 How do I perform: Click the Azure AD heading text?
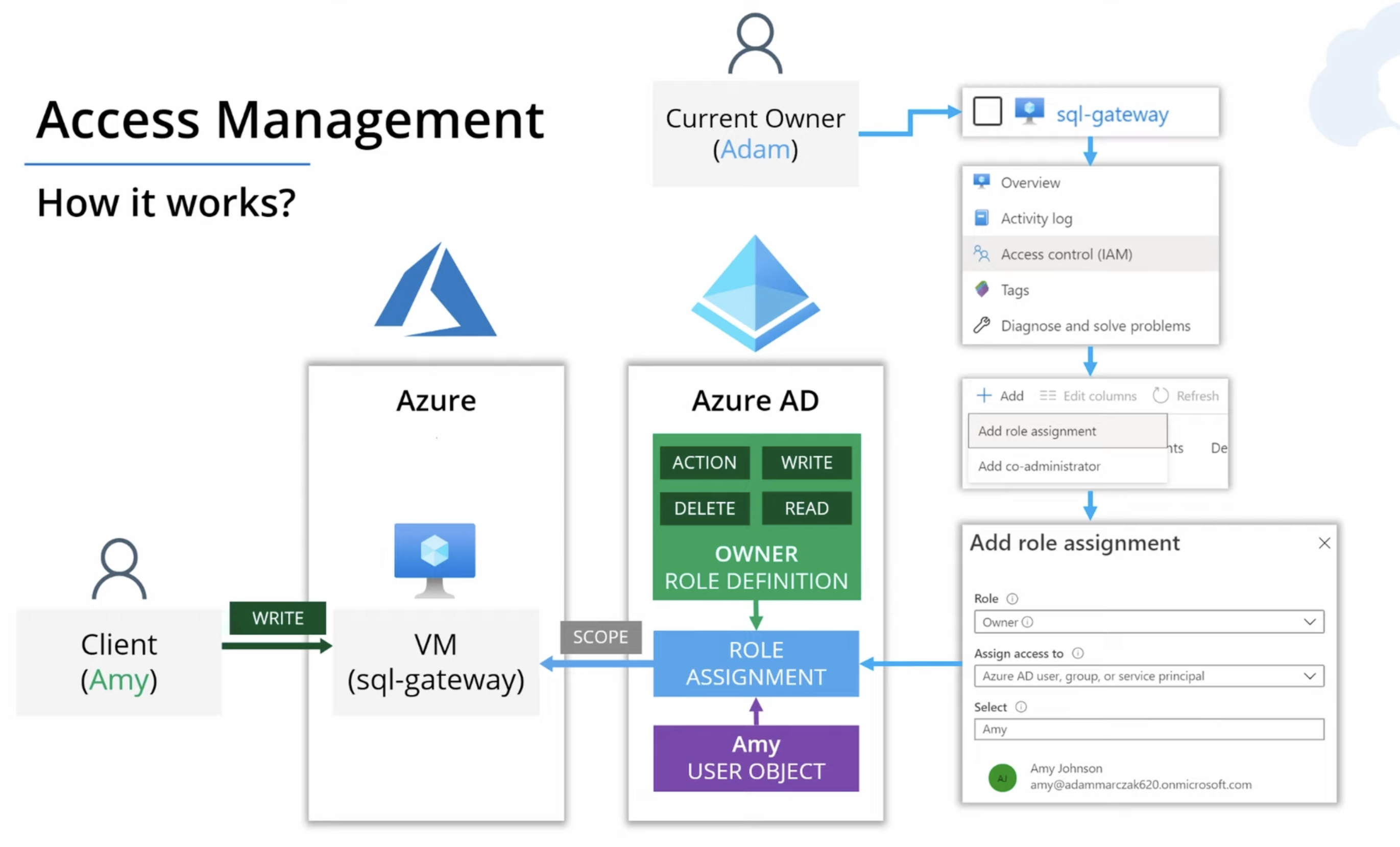coord(755,401)
